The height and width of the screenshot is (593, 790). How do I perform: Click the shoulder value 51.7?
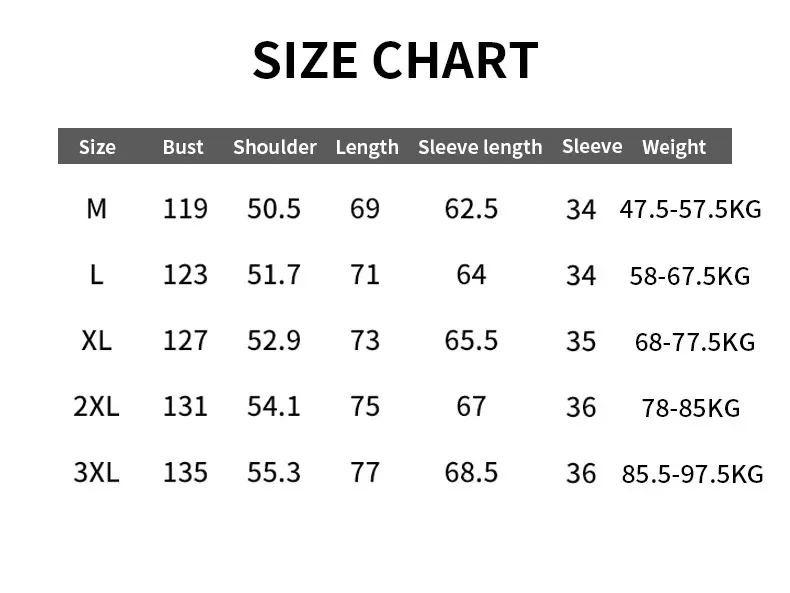coord(274,275)
